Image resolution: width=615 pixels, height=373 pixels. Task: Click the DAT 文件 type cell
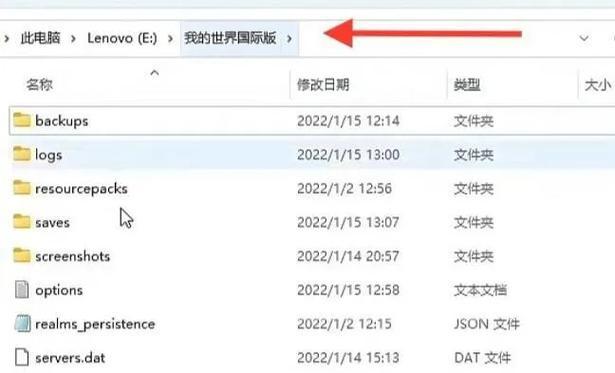[482, 358]
